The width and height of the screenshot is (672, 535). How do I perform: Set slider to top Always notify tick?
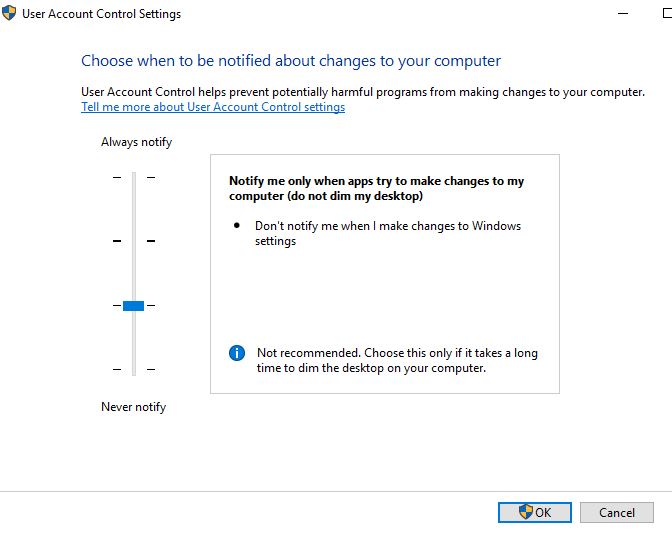click(x=134, y=177)
